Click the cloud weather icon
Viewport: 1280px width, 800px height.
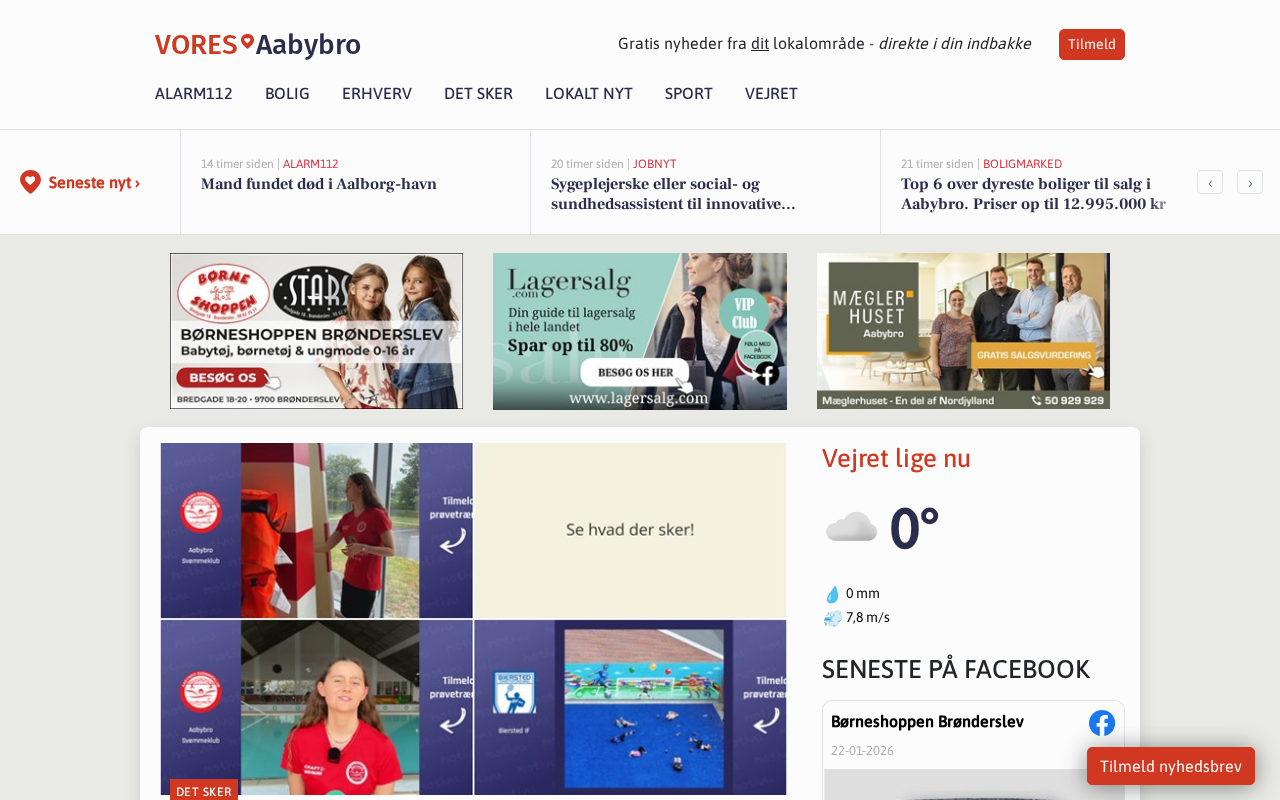tap(851, 527)
